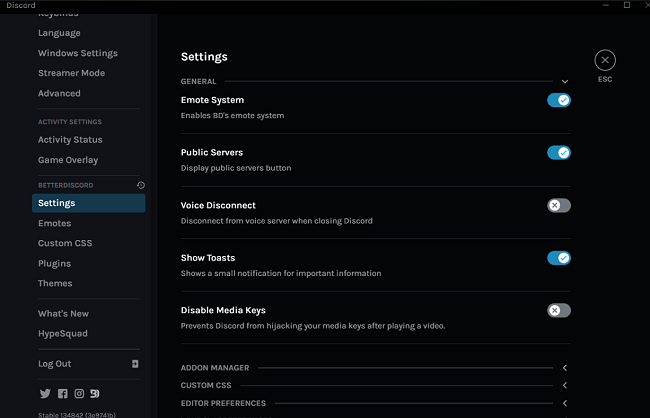Viewport: 650px width, 418px height.
Task: Enable the Disable Media Keys toggle
Action: coord(559,310)
